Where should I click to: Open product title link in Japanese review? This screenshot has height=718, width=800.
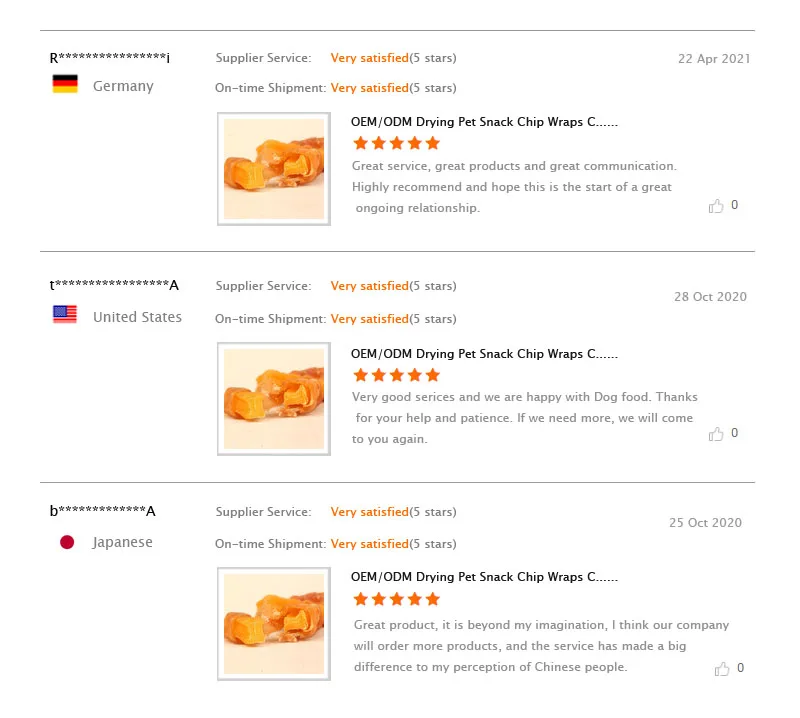point(484,577)
